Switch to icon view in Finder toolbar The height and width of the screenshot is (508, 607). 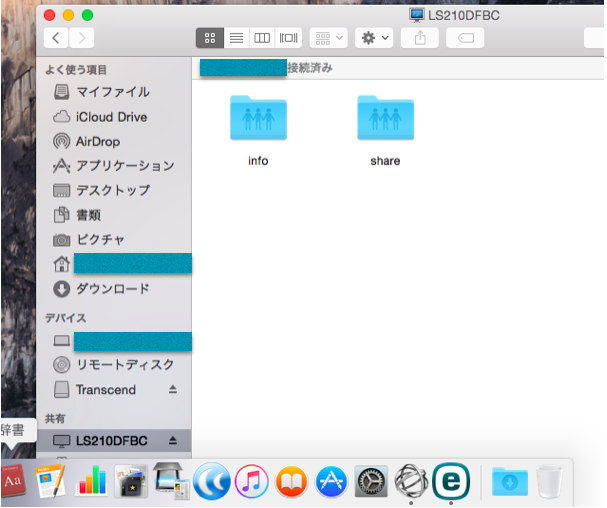point(210,38)
